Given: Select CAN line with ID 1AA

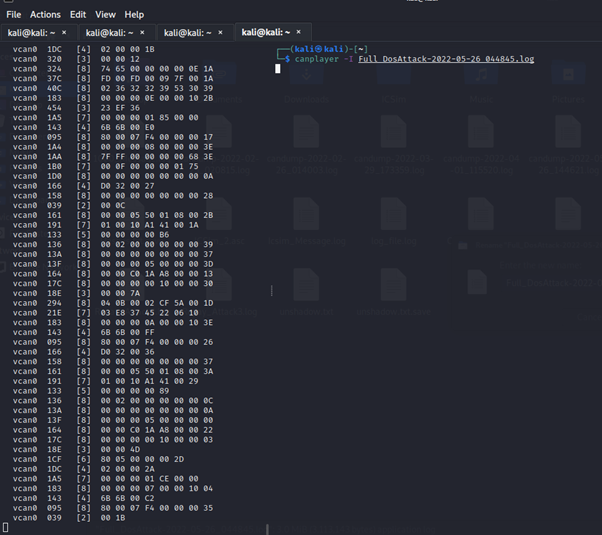Looking at the screenshot, I should [113, 157].
